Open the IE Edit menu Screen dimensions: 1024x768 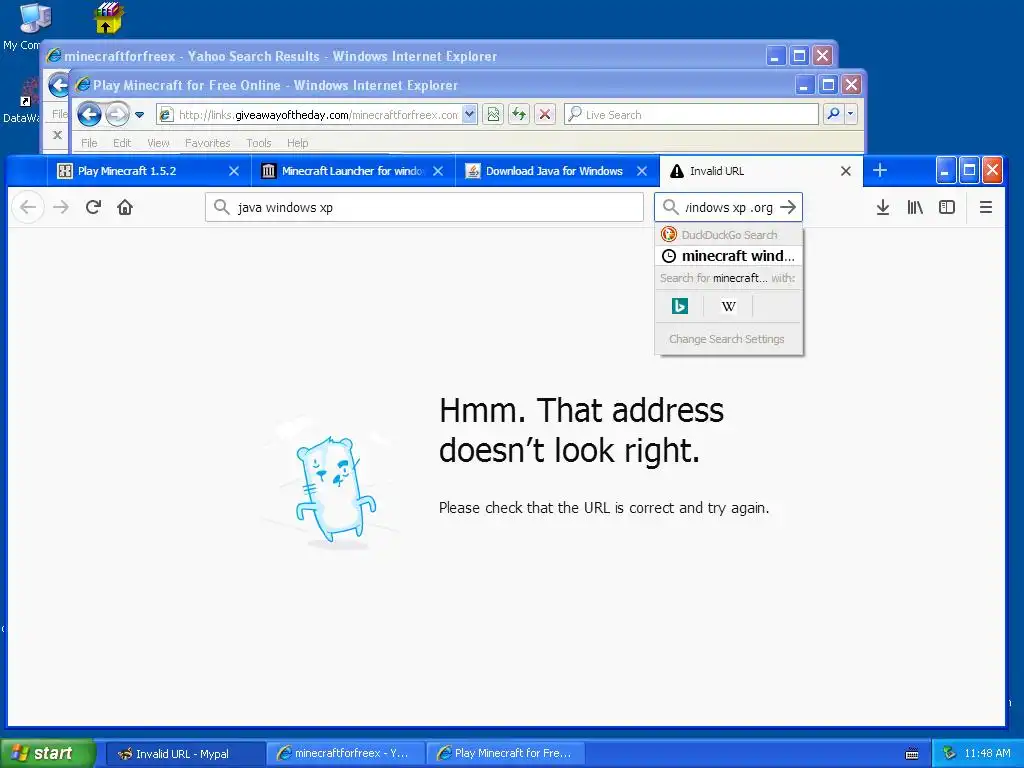(x=122, y=143)
